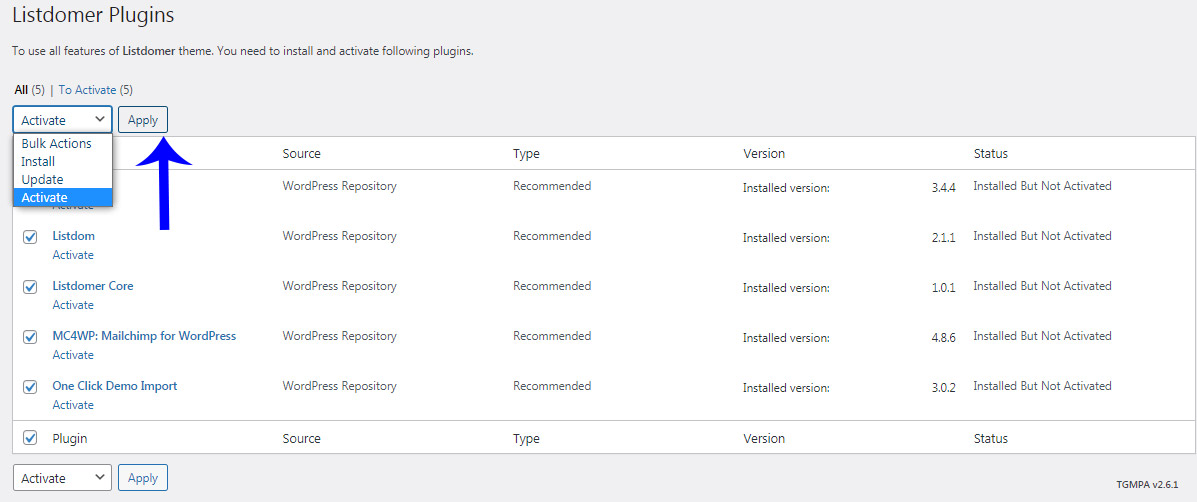Screen dimensions: 1197x502
Task: Select highlighted 'Activate' option in dropdown list
Action: [44, 198]
